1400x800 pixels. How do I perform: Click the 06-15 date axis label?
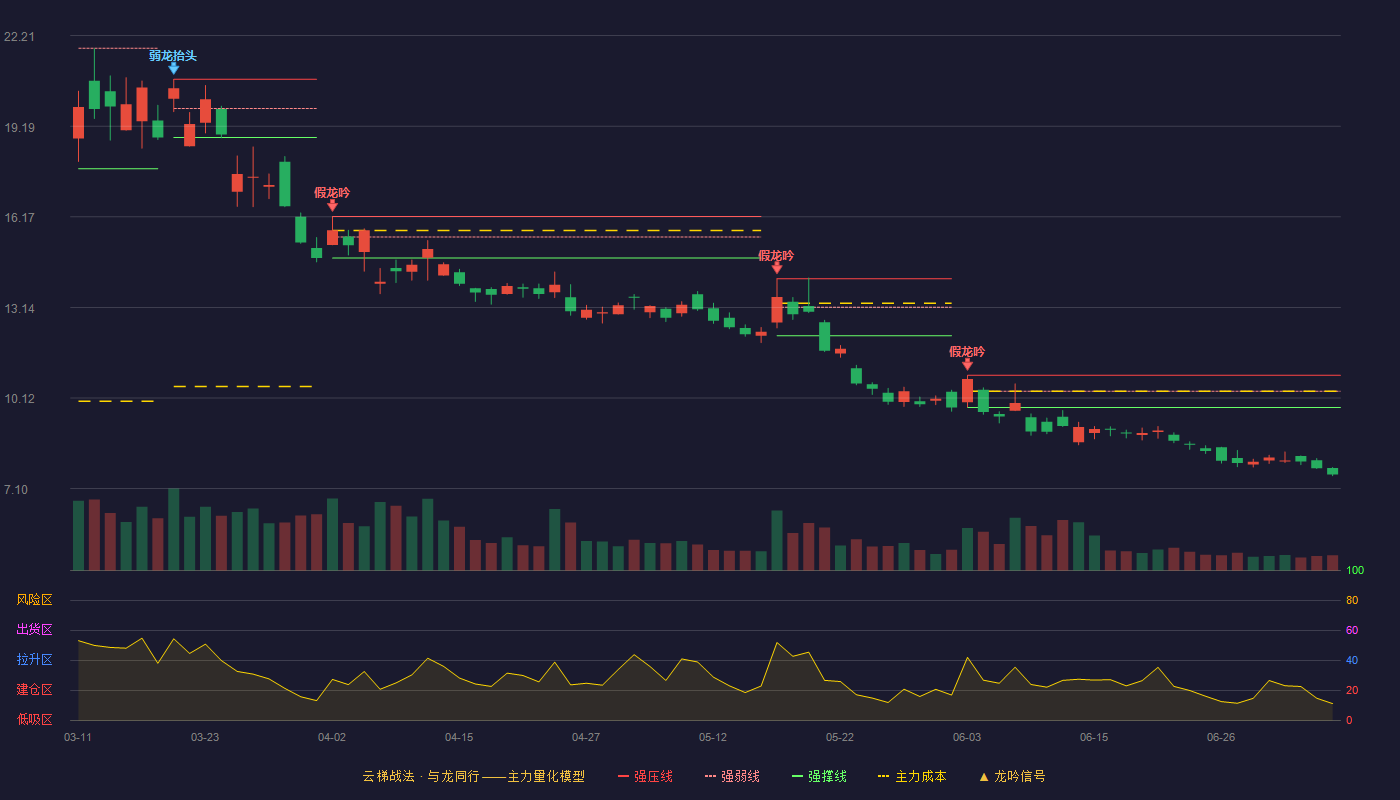[1094, 738]
